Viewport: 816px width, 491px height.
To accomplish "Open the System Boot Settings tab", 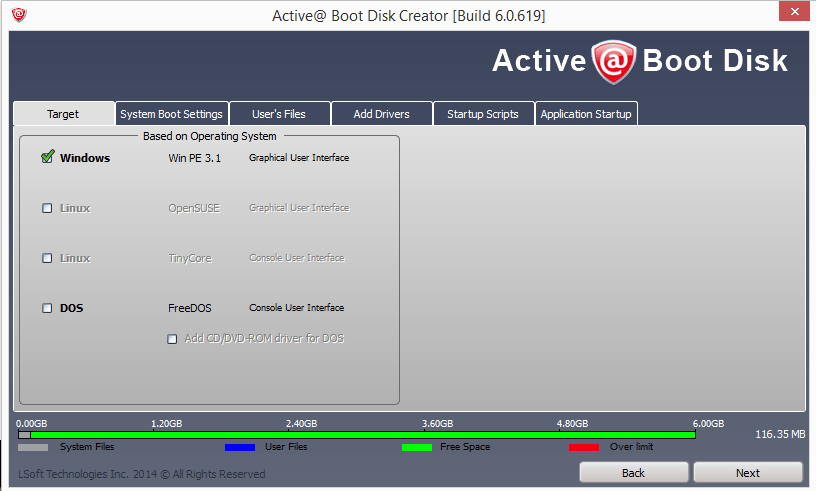I will pyautogui.click(x=171, y=114).
